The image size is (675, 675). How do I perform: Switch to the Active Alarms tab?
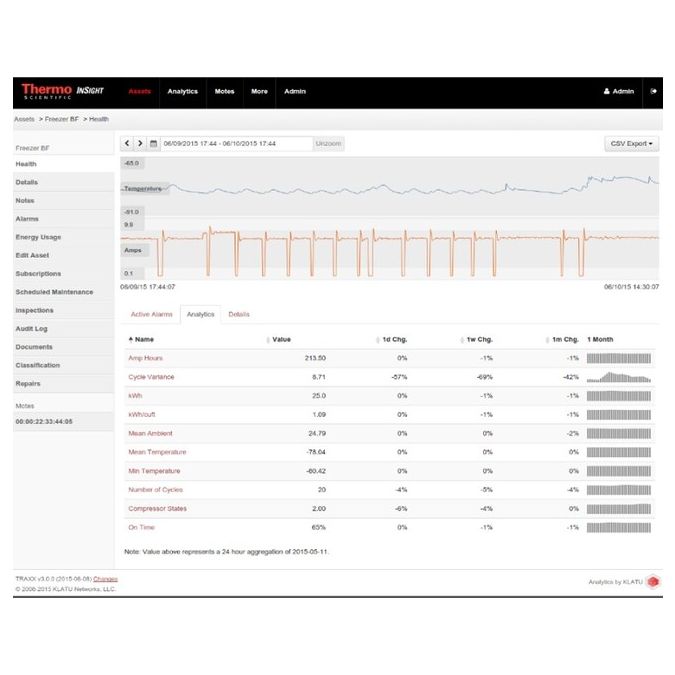click(x=152, y=314)
